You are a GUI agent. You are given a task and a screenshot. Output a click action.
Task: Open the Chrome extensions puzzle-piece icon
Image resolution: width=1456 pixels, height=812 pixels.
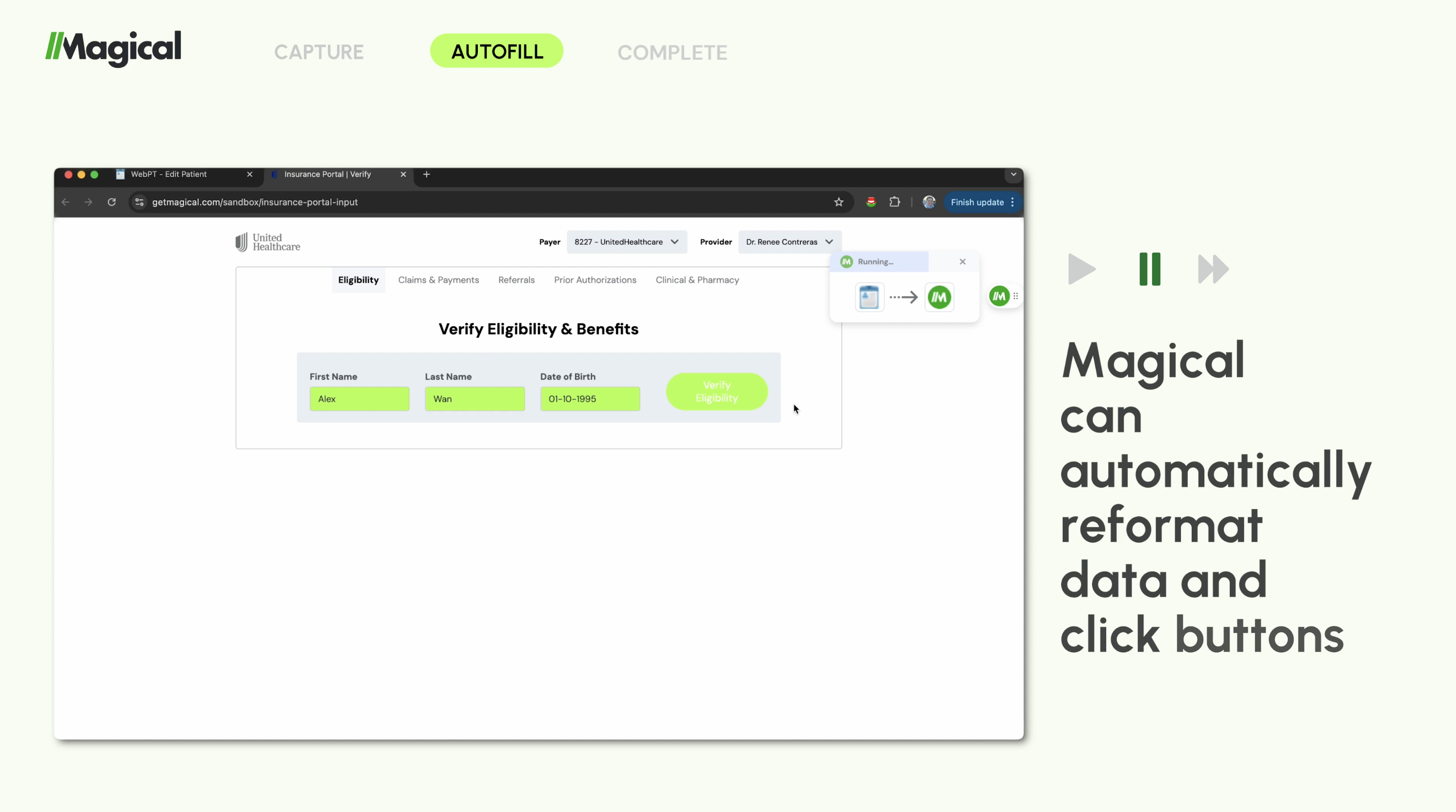895,202
